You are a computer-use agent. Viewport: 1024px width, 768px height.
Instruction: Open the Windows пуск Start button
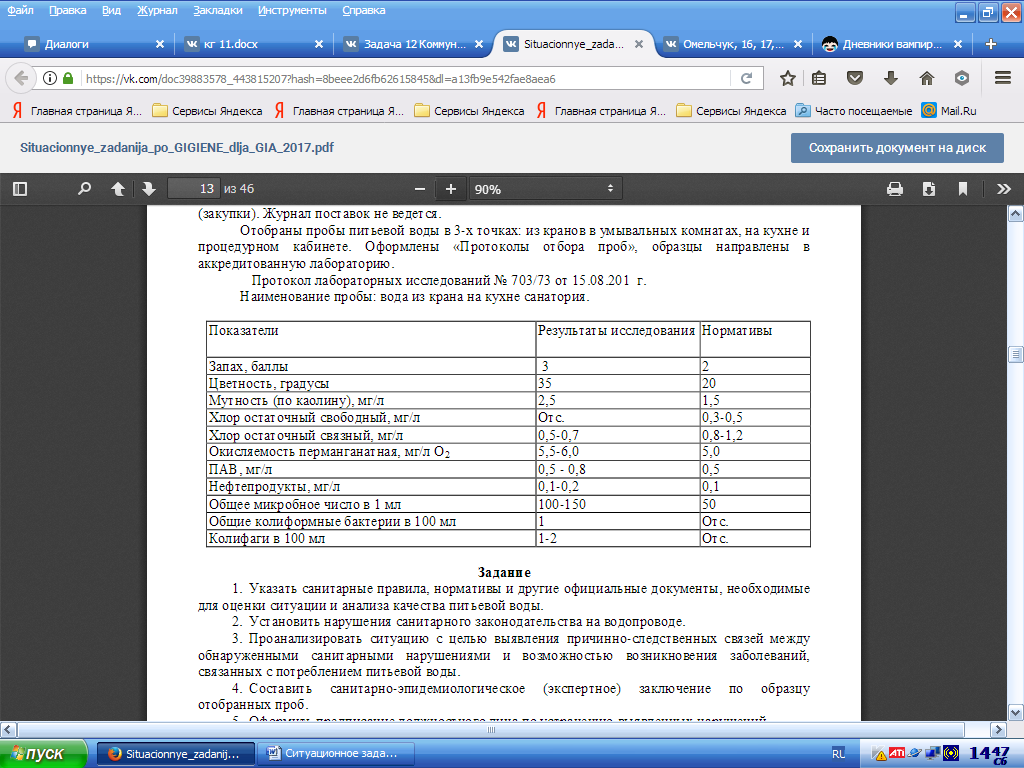pos(43,754)
